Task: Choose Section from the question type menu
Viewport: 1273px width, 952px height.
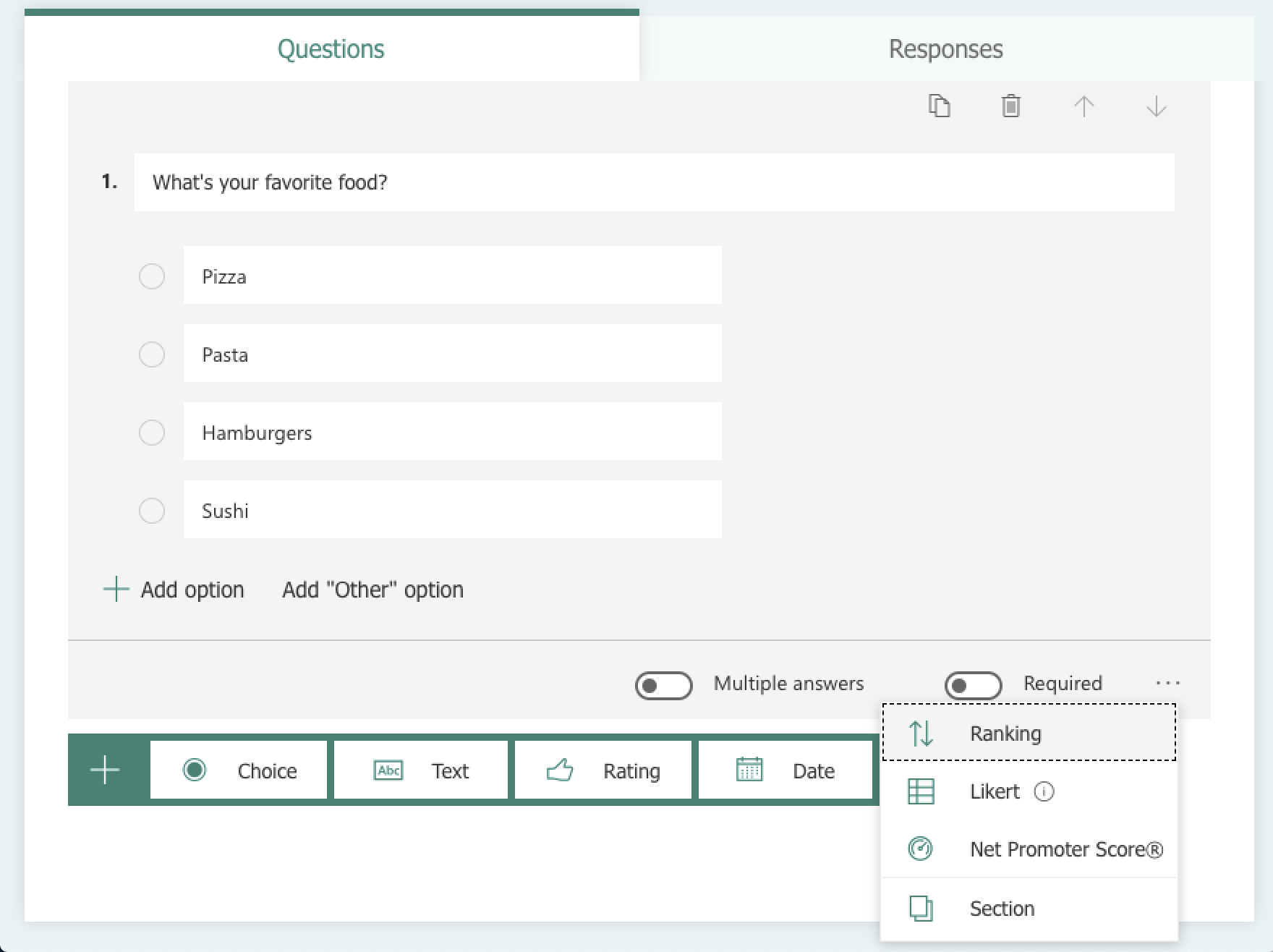Action: (1029, 908)
